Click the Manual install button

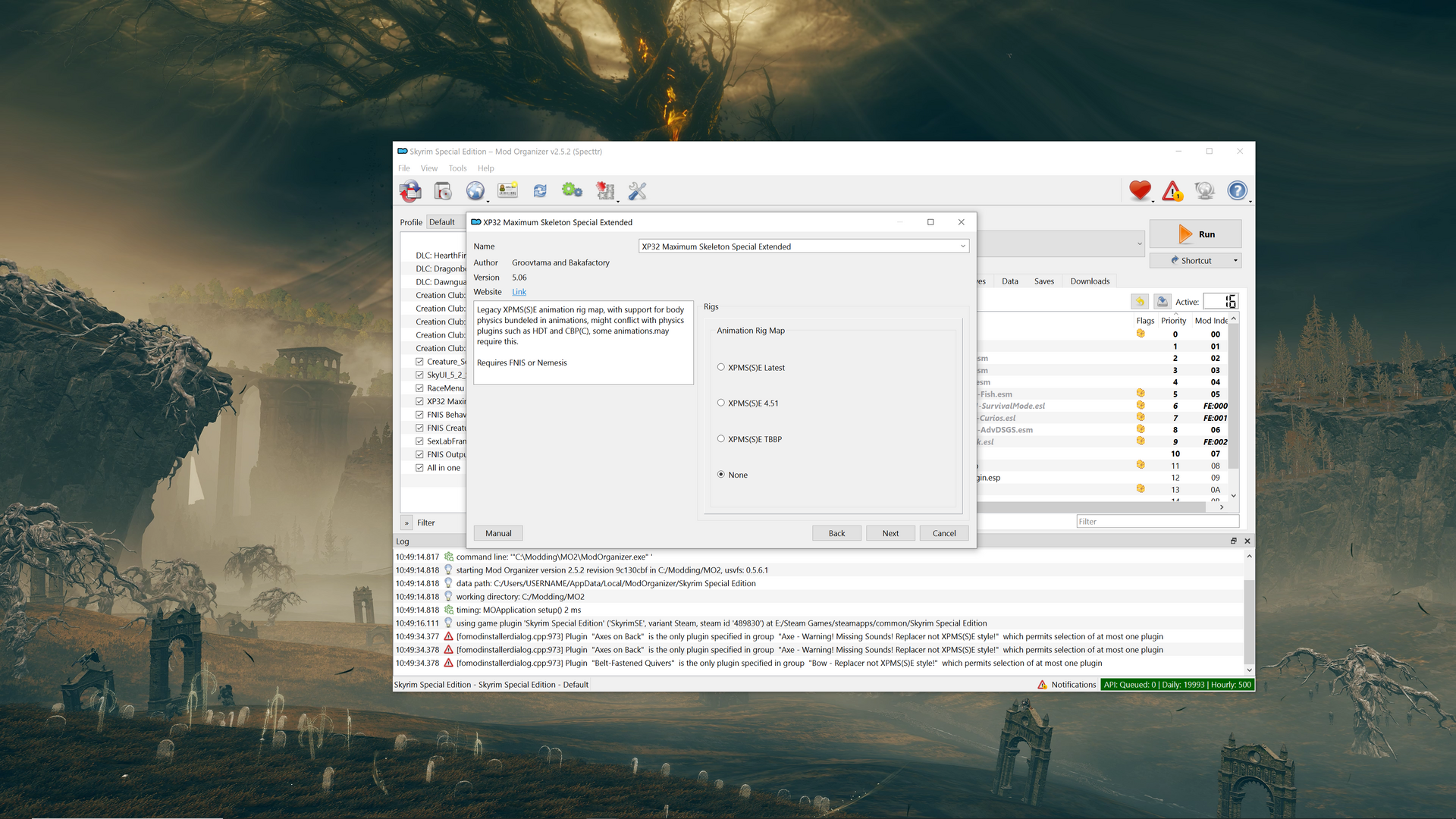498,533
